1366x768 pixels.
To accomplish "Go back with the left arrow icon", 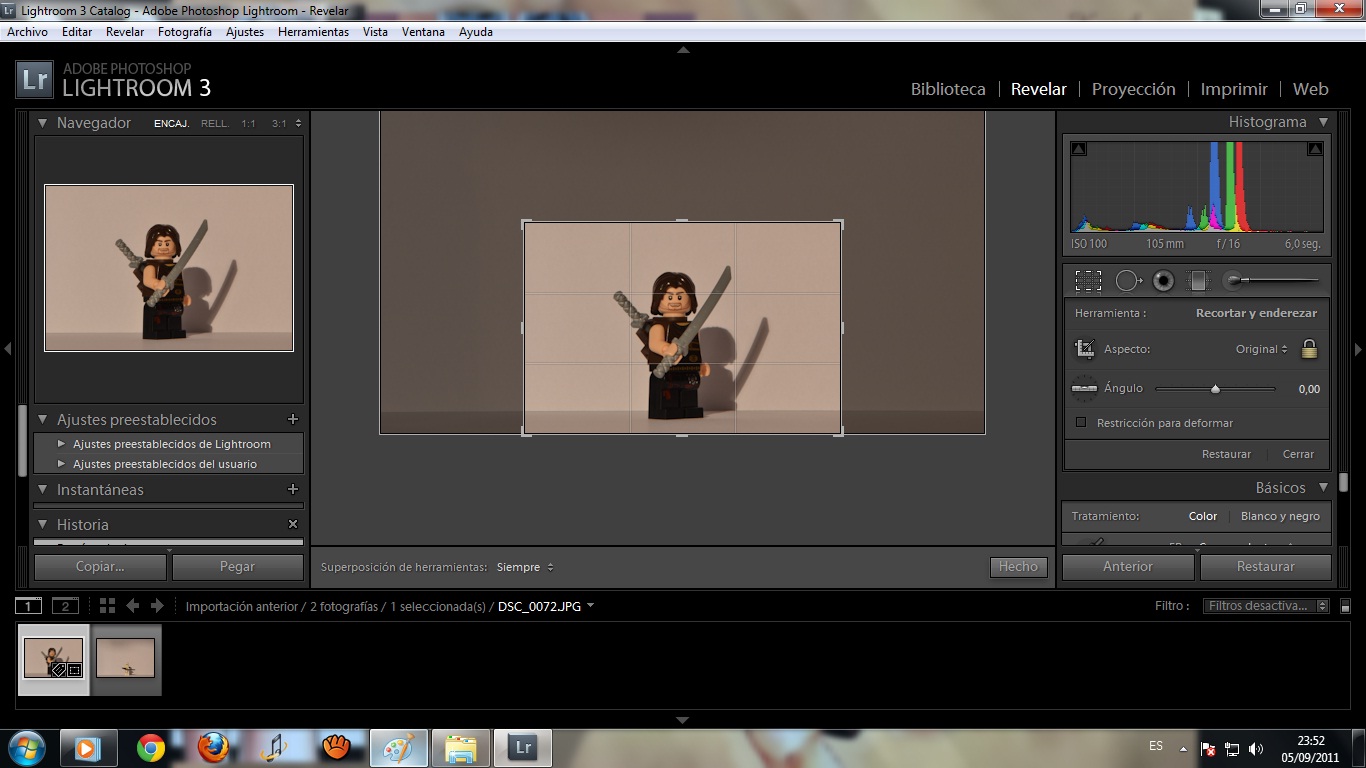I will pyautogui.click(x=132, y=606).
